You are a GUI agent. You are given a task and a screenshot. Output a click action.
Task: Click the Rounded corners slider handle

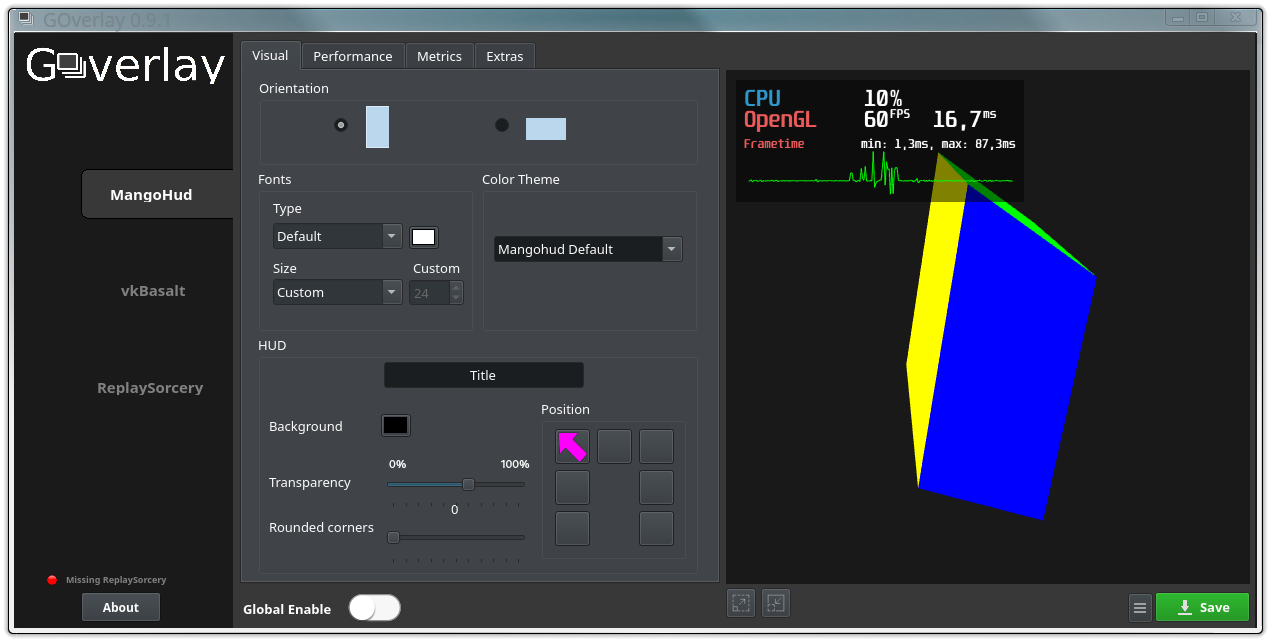point(393,537)
